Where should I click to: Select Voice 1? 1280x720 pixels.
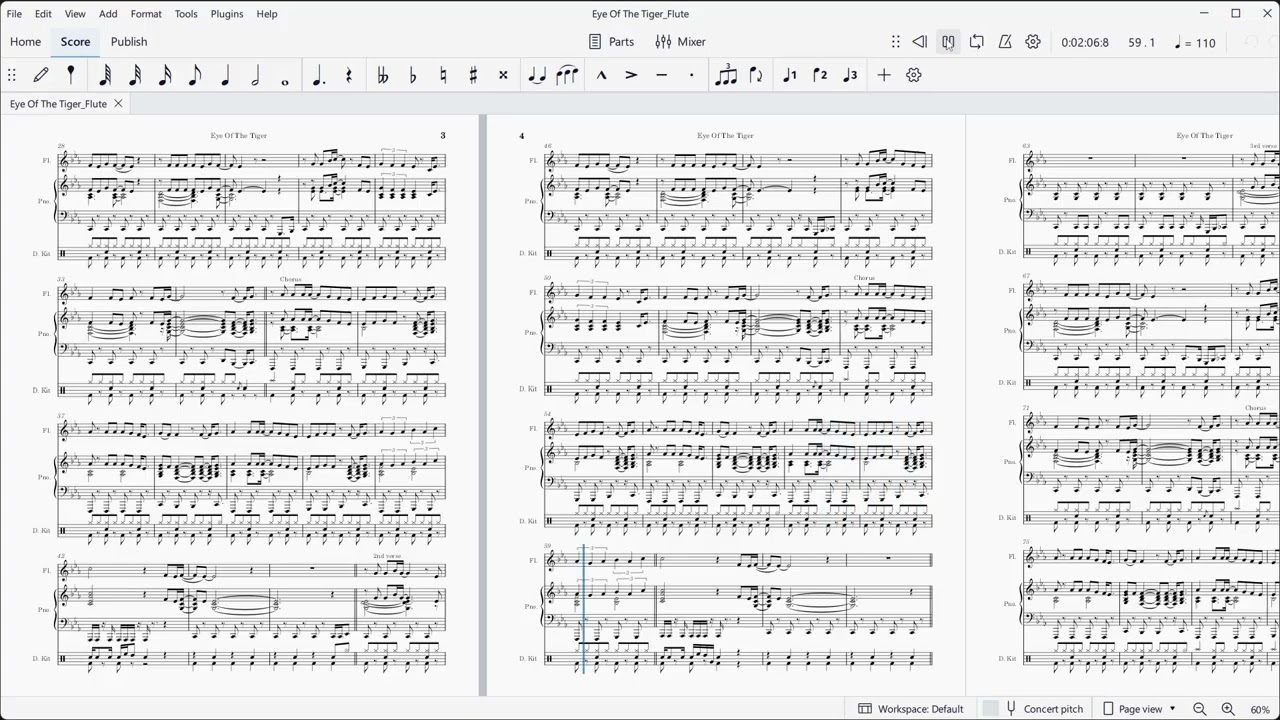tap(790, 75)
